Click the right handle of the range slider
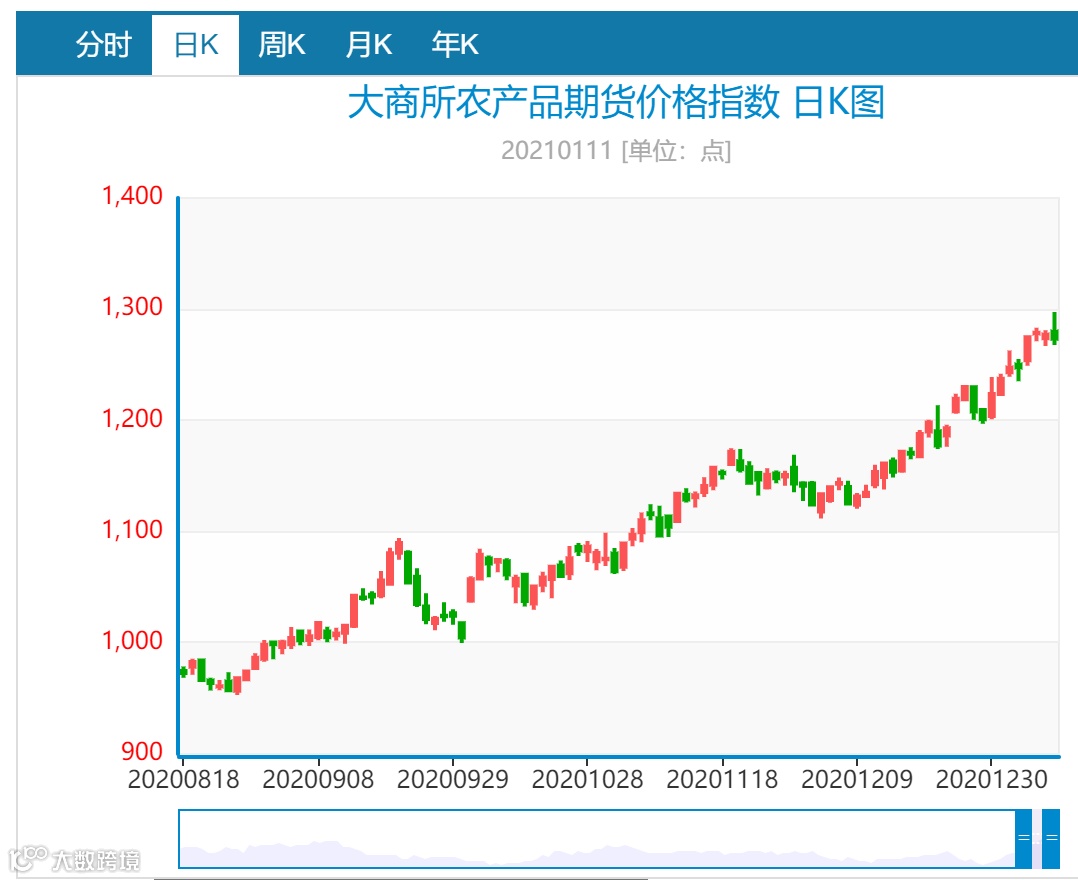 pos(1050,839)
